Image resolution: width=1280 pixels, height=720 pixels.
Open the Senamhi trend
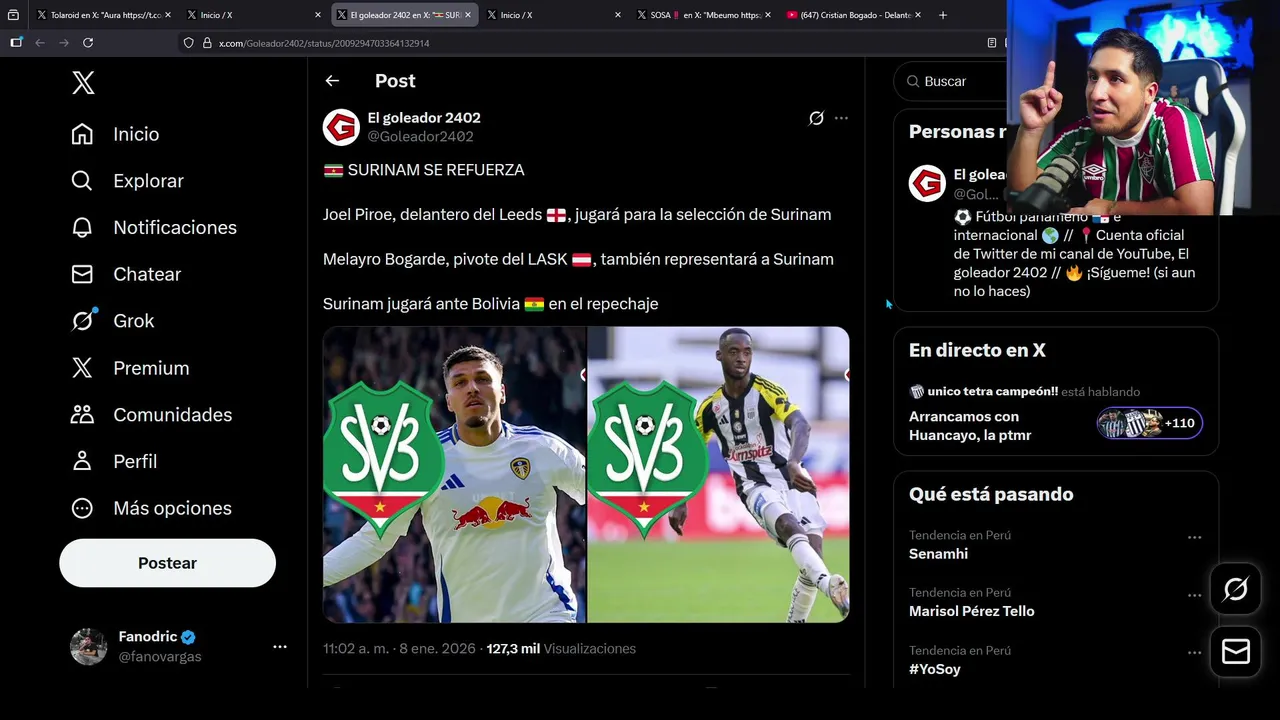[938, 554]
